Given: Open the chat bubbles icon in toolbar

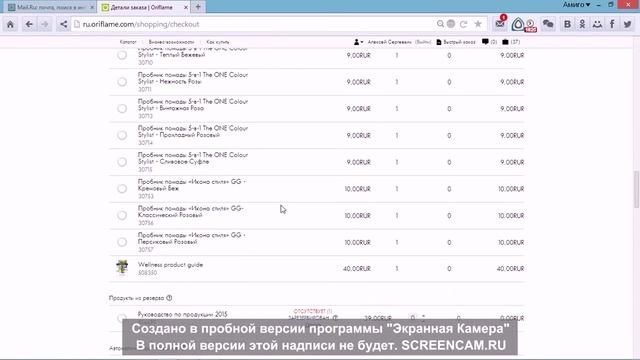Looking at the screenshot, I should (548, 24).
